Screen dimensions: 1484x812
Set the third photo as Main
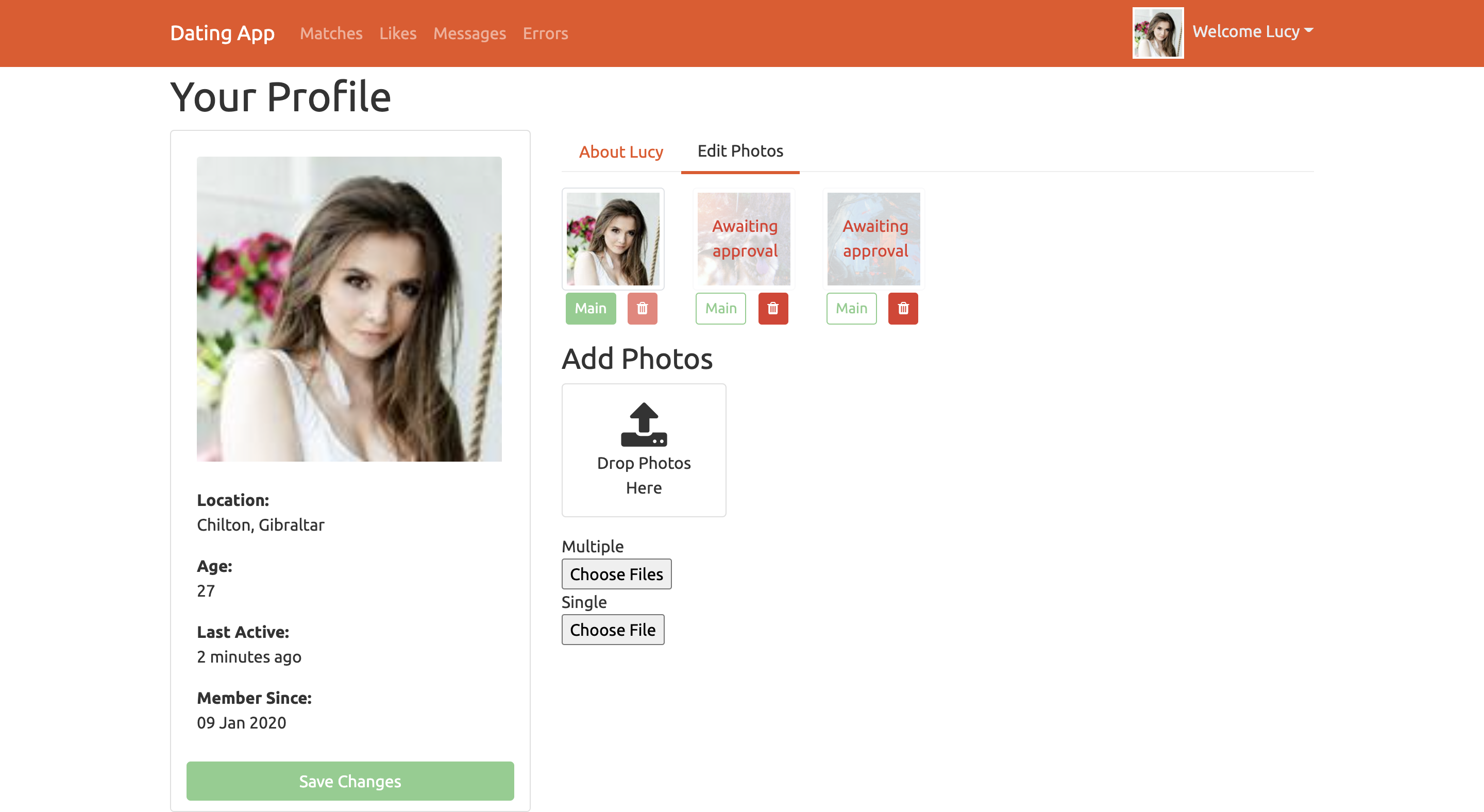(x=851, y=308)
